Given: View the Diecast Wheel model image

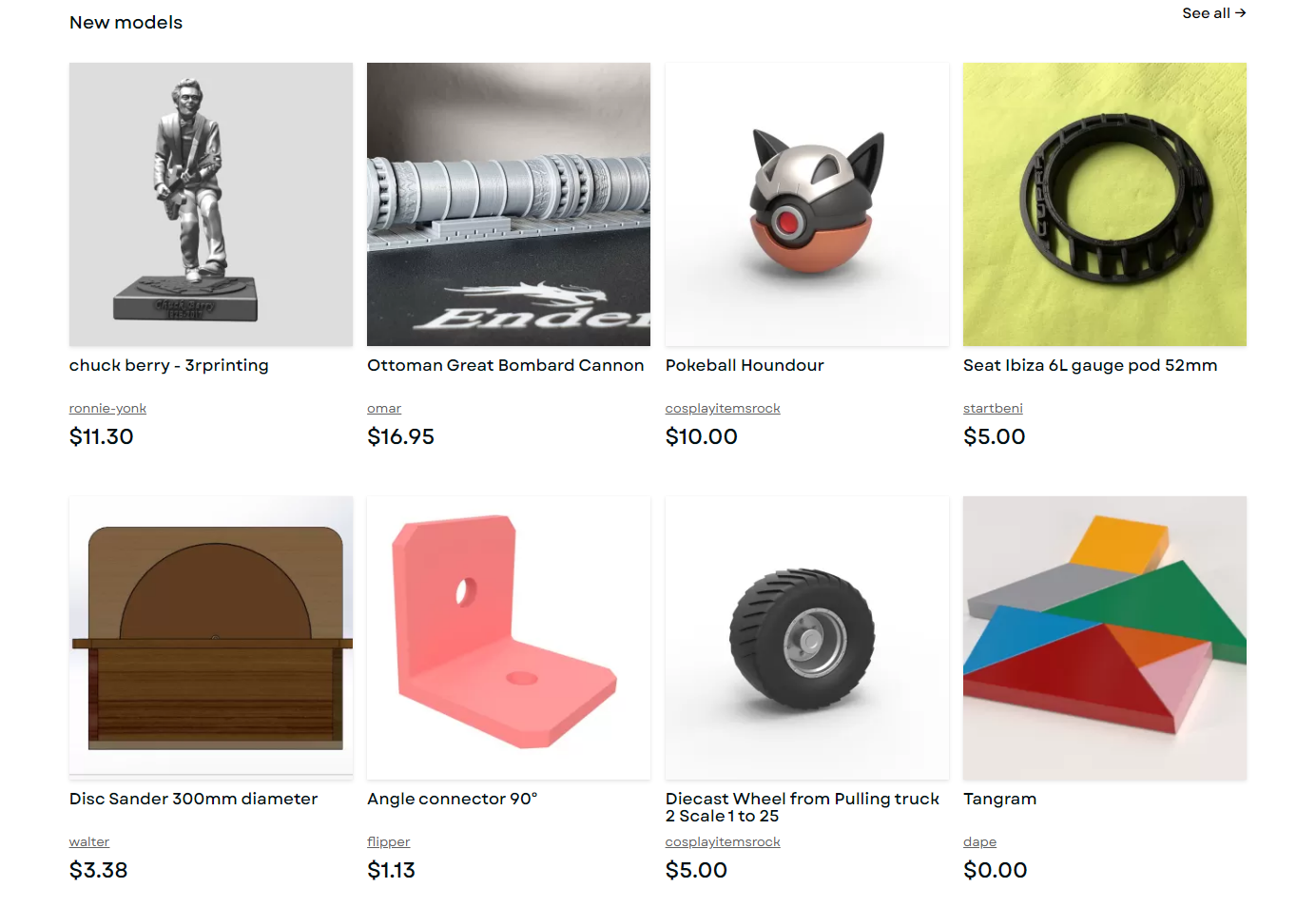Looking at the screenshot, I should tap(807, 638).
